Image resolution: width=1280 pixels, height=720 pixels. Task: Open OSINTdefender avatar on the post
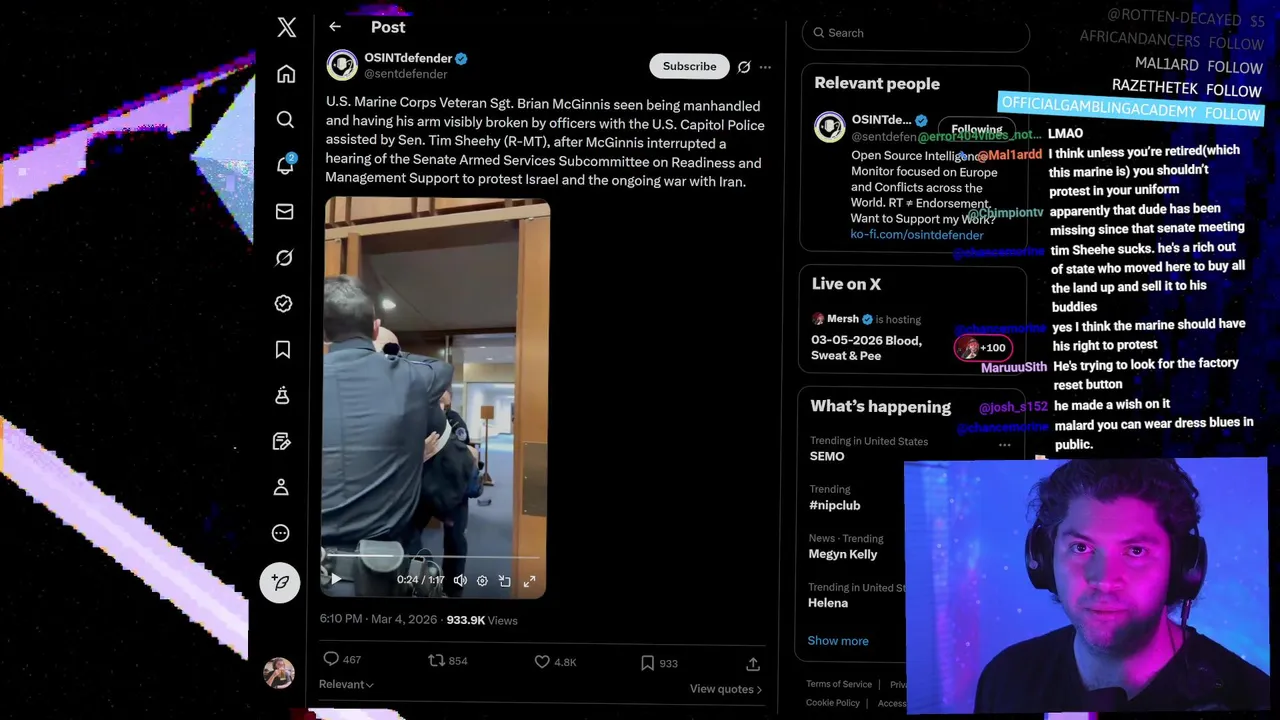point(342,65)
